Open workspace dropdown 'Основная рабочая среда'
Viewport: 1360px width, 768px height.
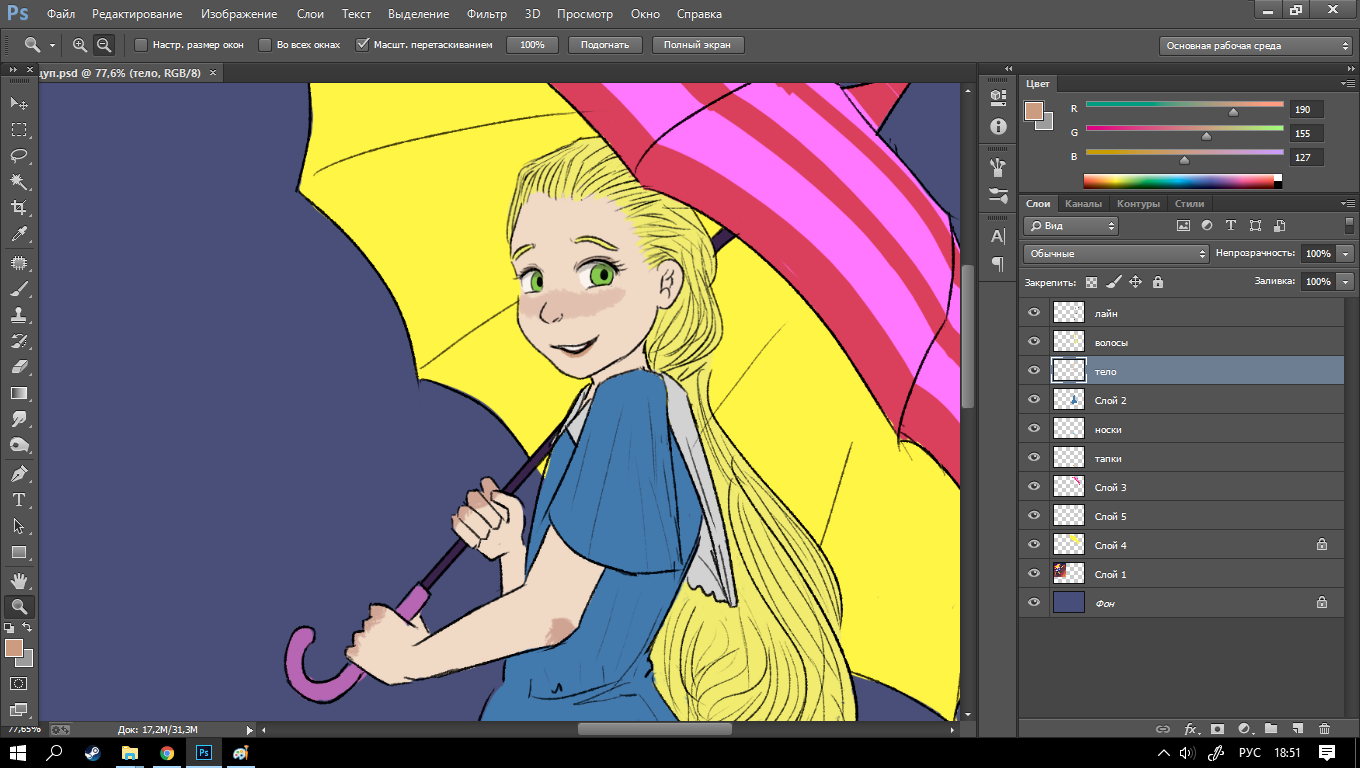tap(1256, 45)
